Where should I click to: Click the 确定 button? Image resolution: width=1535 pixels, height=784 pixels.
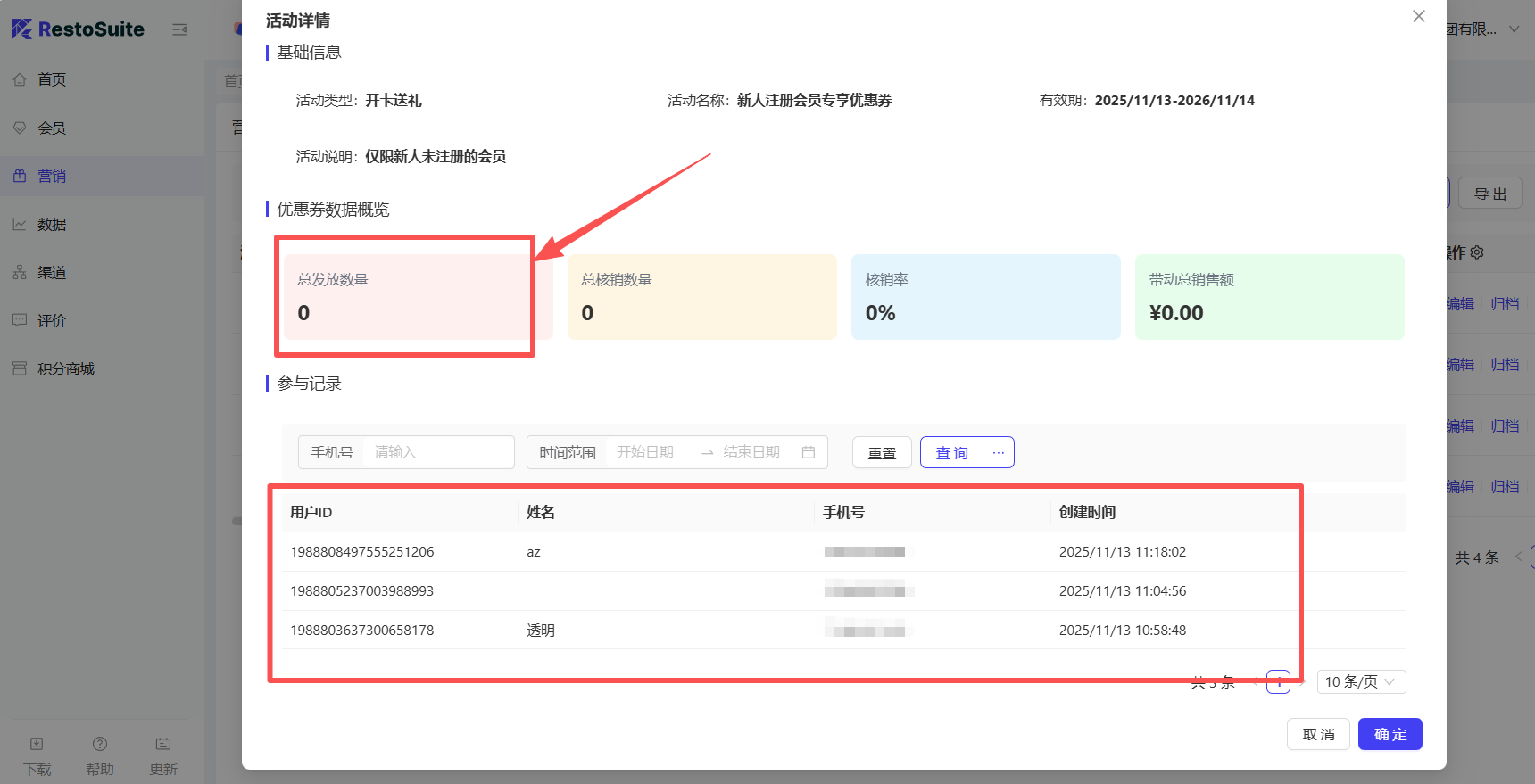(x=1390, y=734)
